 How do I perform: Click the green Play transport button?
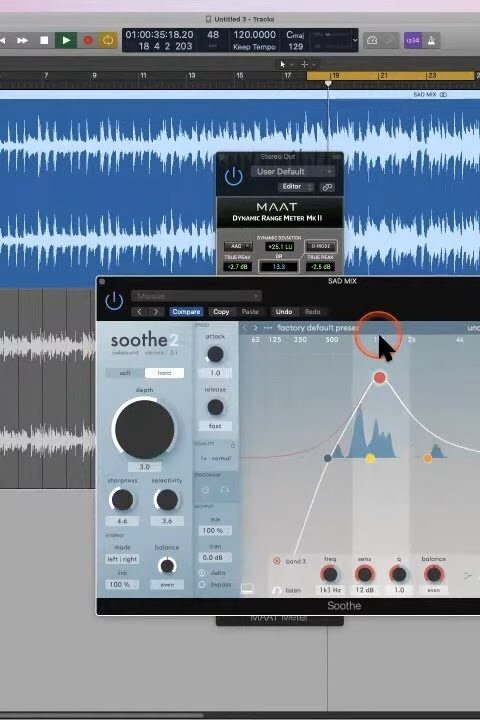(66, 40)
